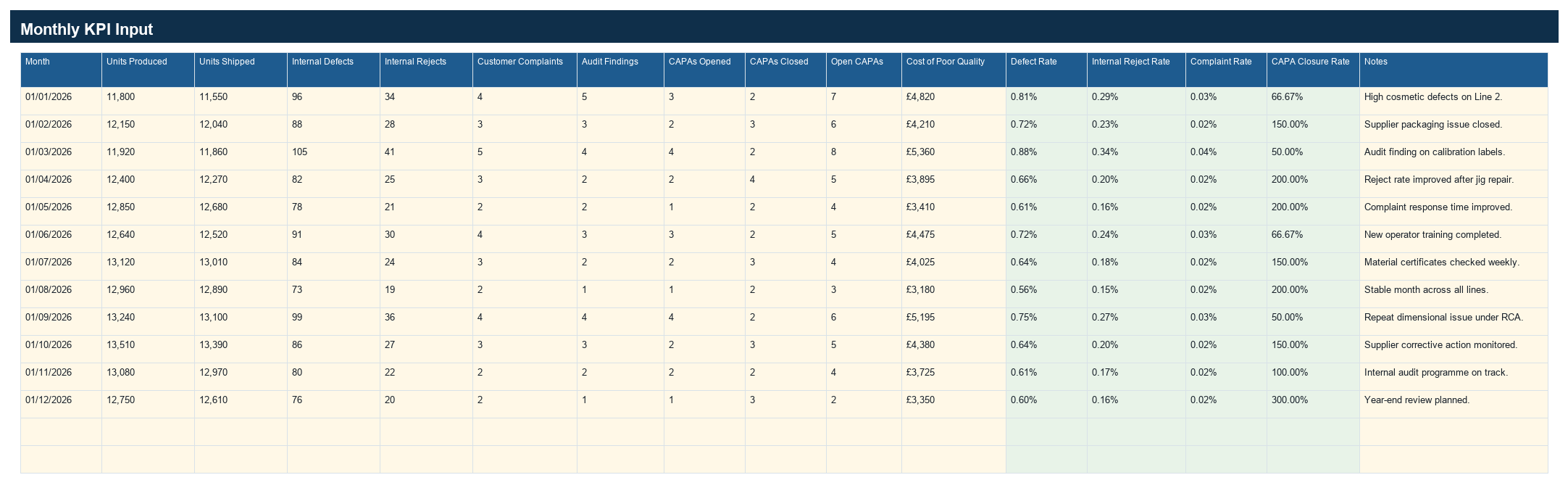This screenshot has height=496, width=1568.
Task: Select internal reject rate 0.15%
Action: coord(1137,294)
